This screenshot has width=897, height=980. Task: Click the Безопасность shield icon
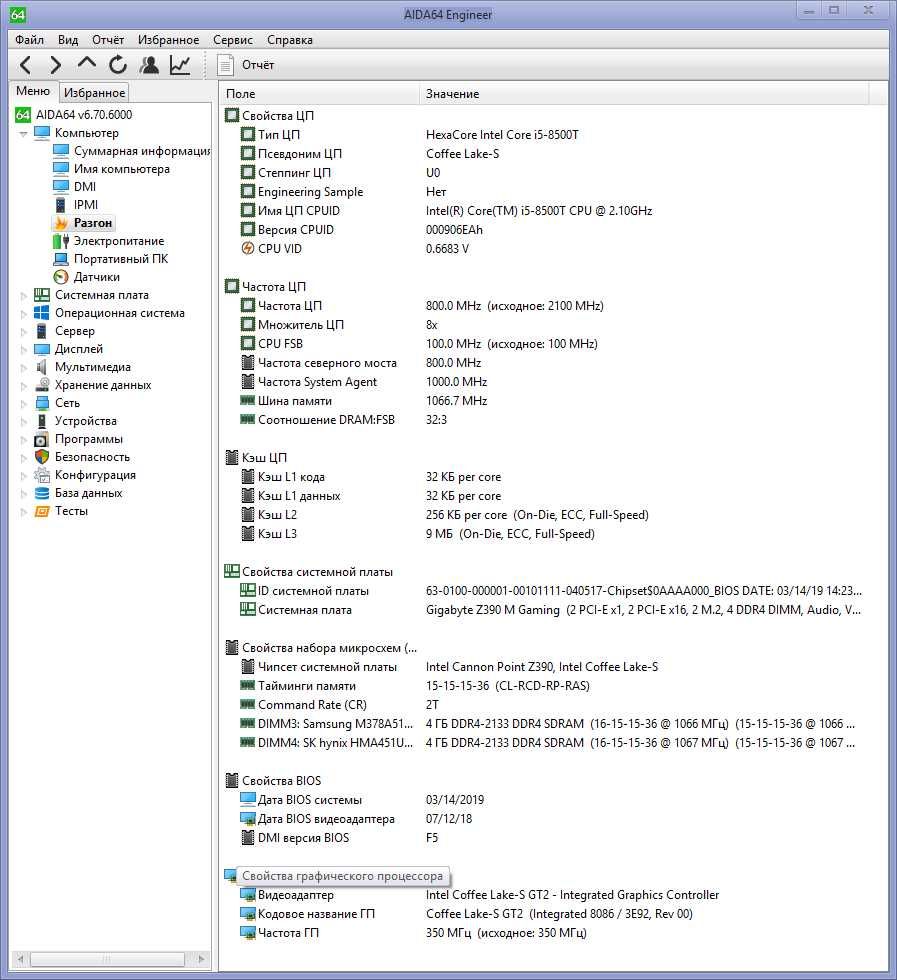(42, 457)
